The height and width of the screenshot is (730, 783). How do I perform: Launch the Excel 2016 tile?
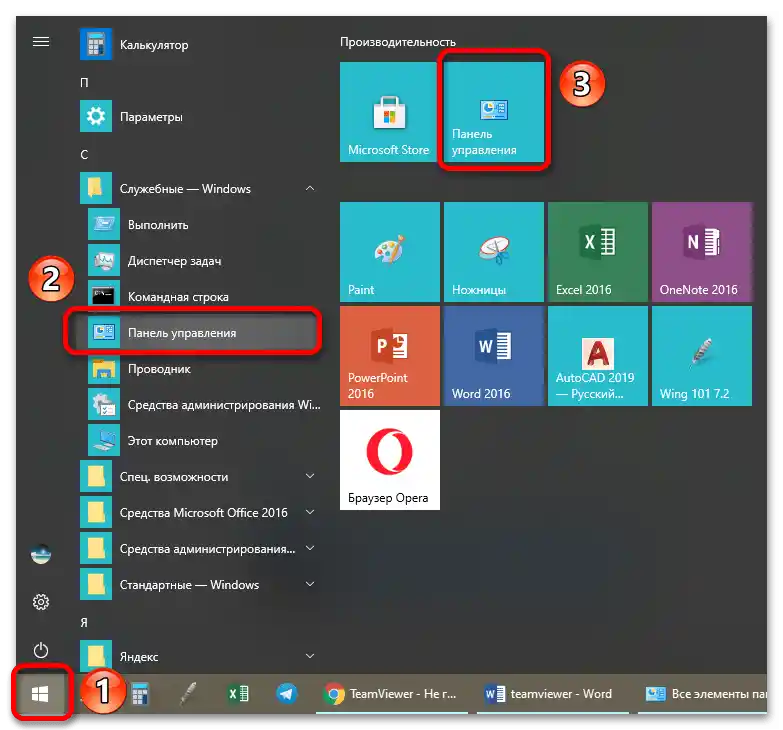pos(598,252)
